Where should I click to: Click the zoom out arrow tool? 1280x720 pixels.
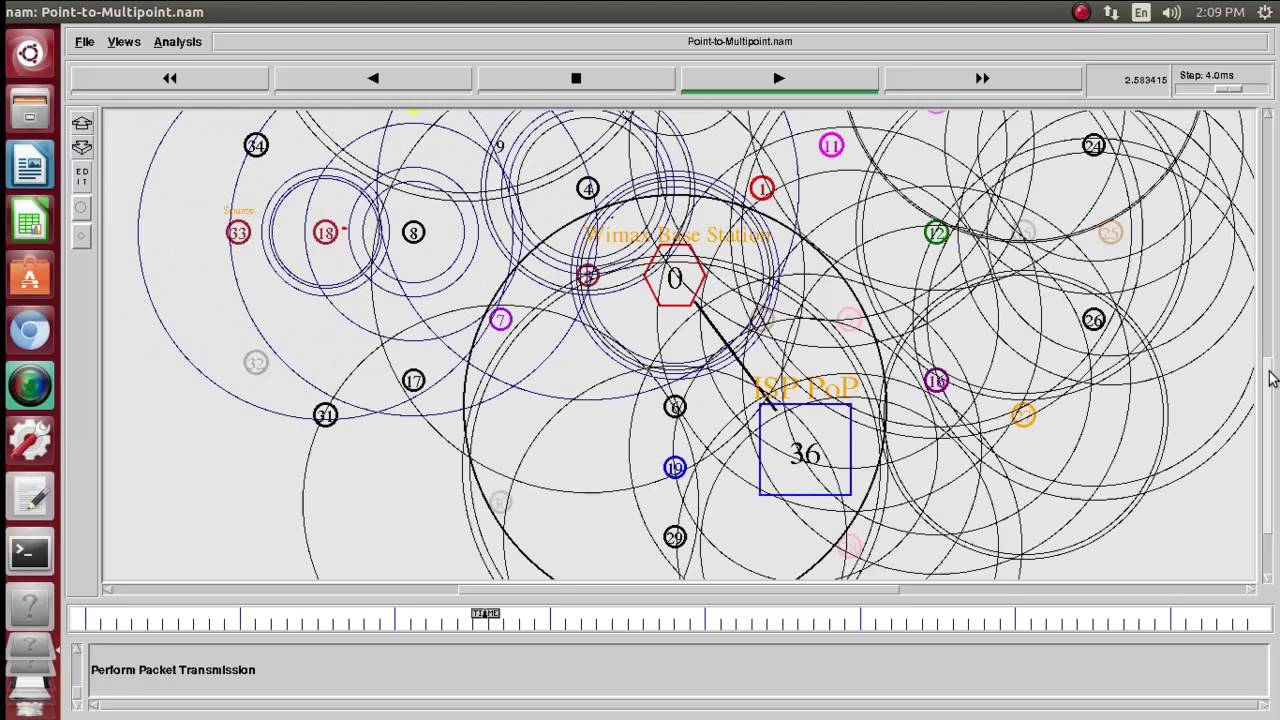coord(82,146)
